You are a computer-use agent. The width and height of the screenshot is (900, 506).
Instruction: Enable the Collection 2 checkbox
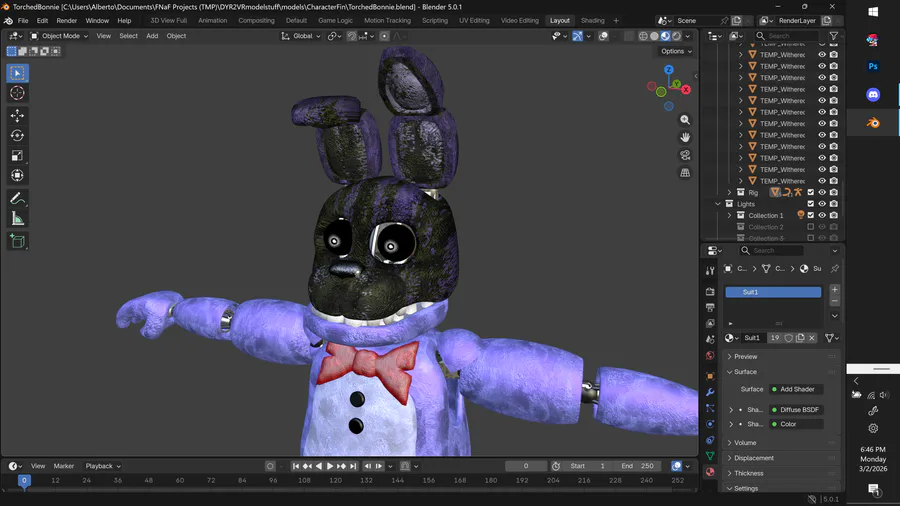(x=810, y=227)
